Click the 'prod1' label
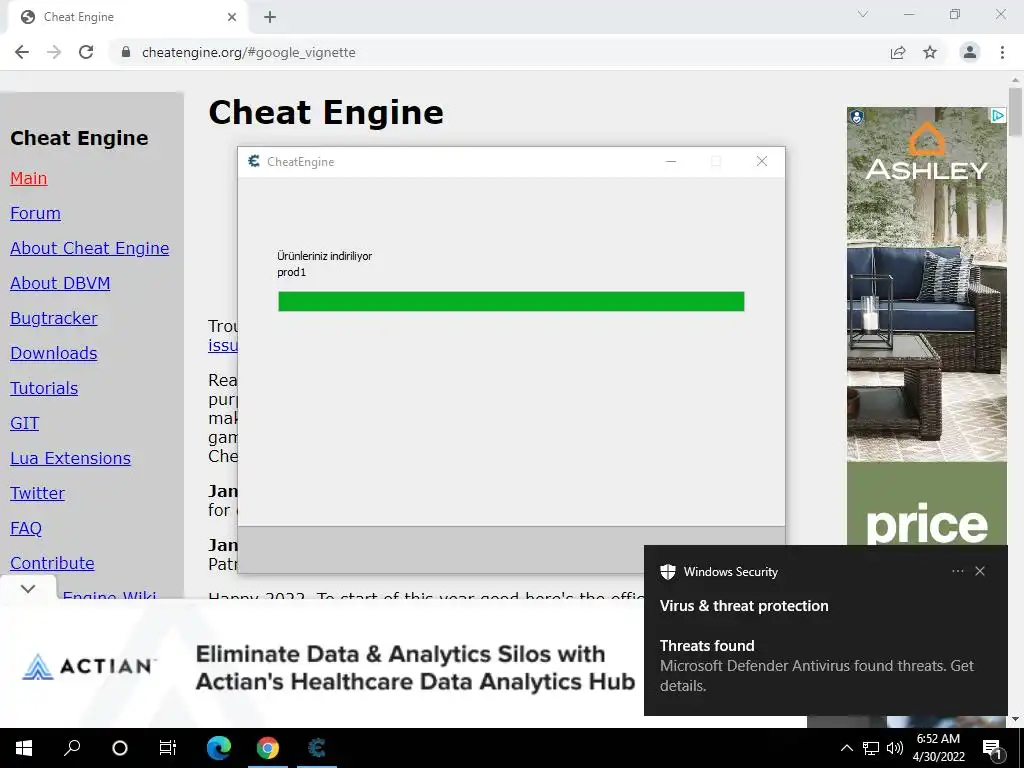The width and height of the screenshot is (1024, 768). tap(291, 272)
